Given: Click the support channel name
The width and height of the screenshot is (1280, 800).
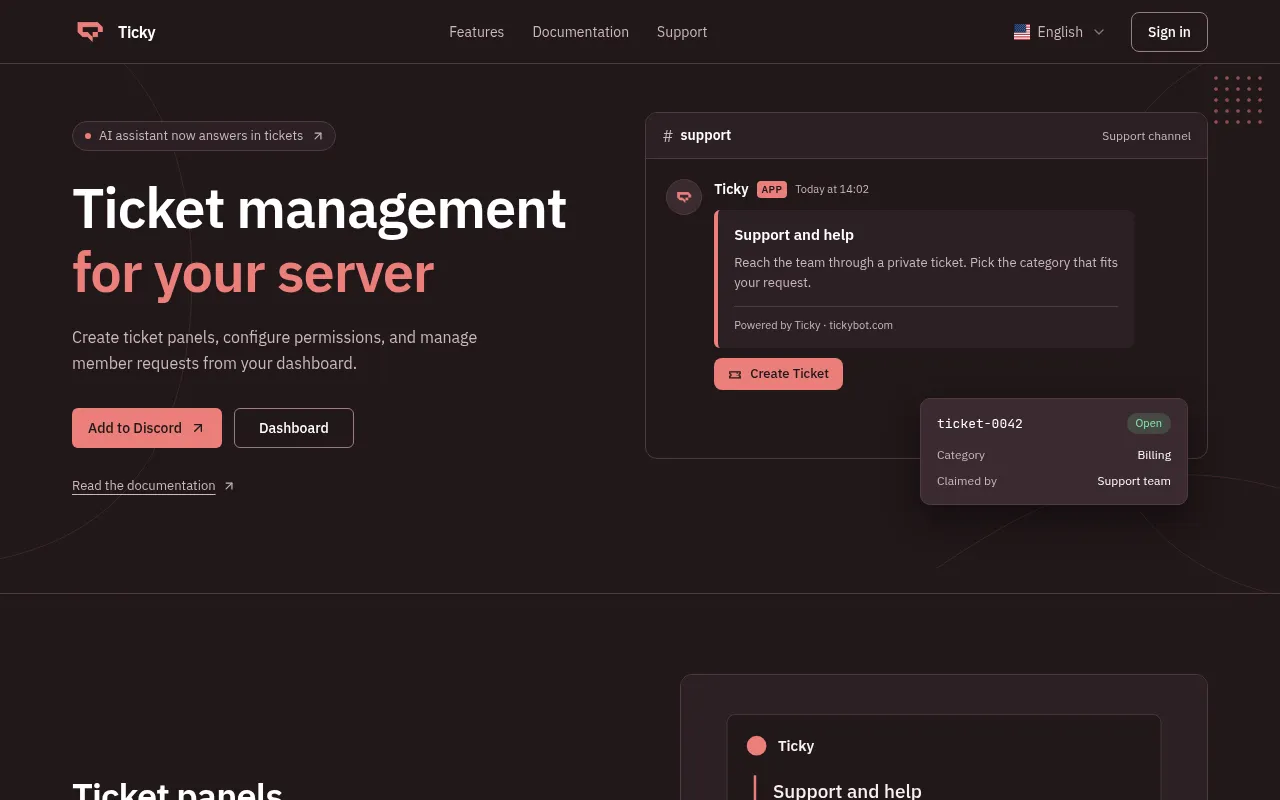Looking at the screenshot, I should (x=705, y=135).
